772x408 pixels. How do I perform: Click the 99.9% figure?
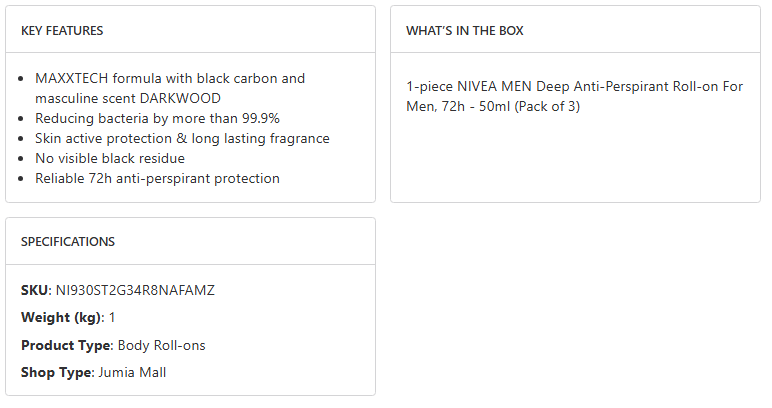tap(255, 118)
